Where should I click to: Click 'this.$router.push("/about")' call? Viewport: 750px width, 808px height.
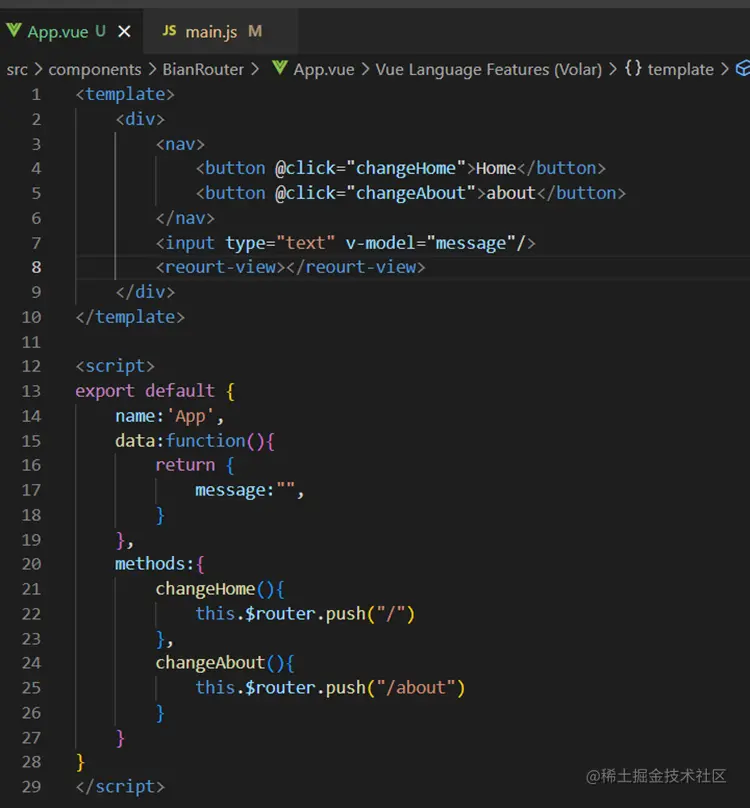(x=330, y=688)
